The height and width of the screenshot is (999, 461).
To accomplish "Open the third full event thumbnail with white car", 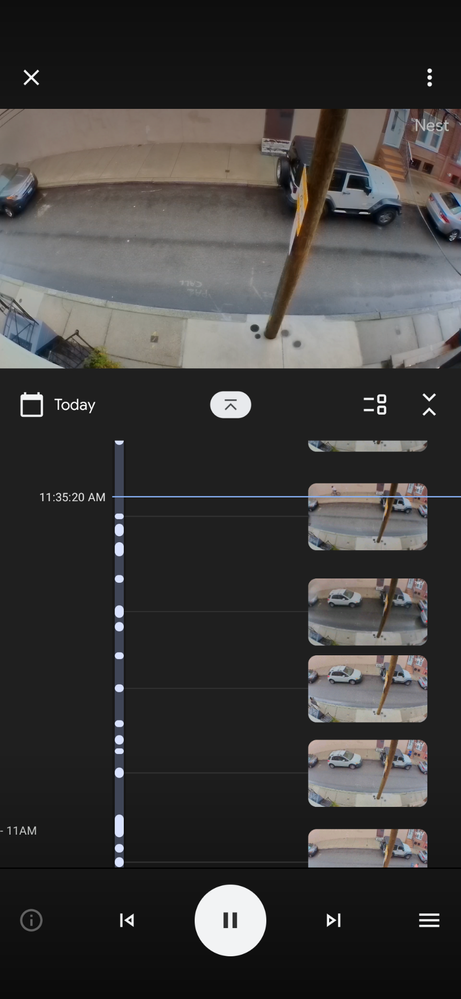I will (x=367, y=689).
